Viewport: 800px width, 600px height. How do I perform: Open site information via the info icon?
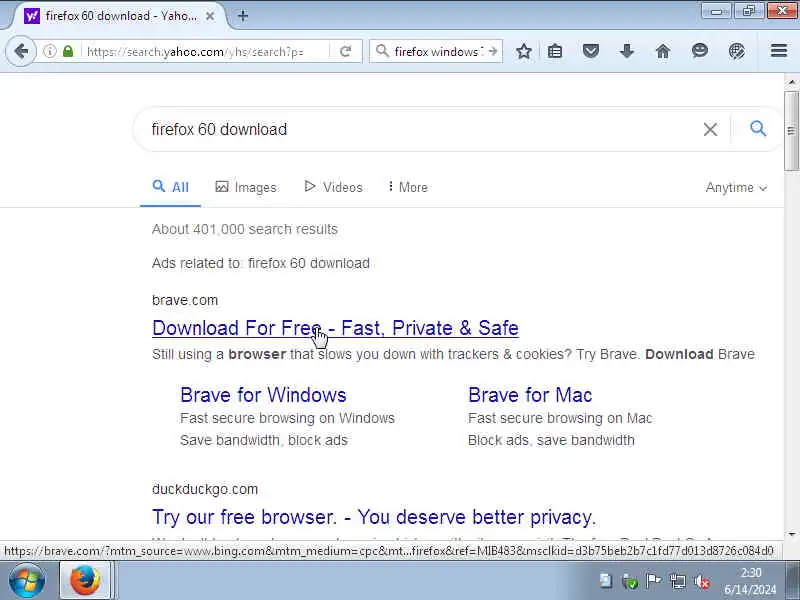(49, 51)
